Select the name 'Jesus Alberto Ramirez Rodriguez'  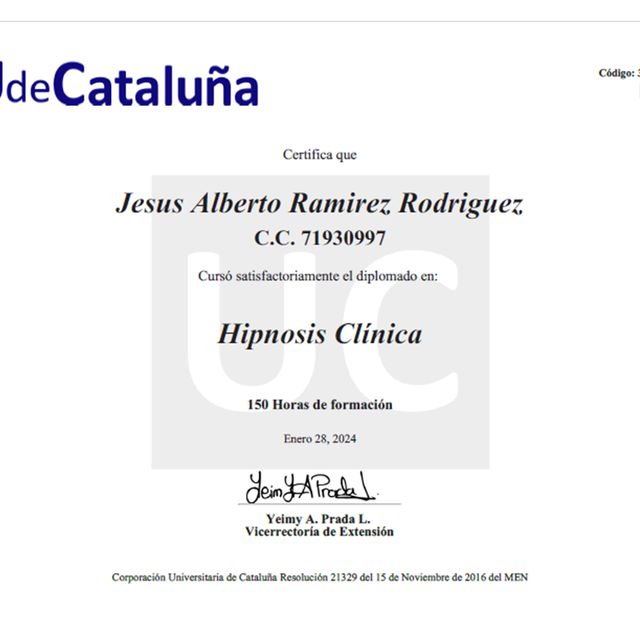(320, 203)
